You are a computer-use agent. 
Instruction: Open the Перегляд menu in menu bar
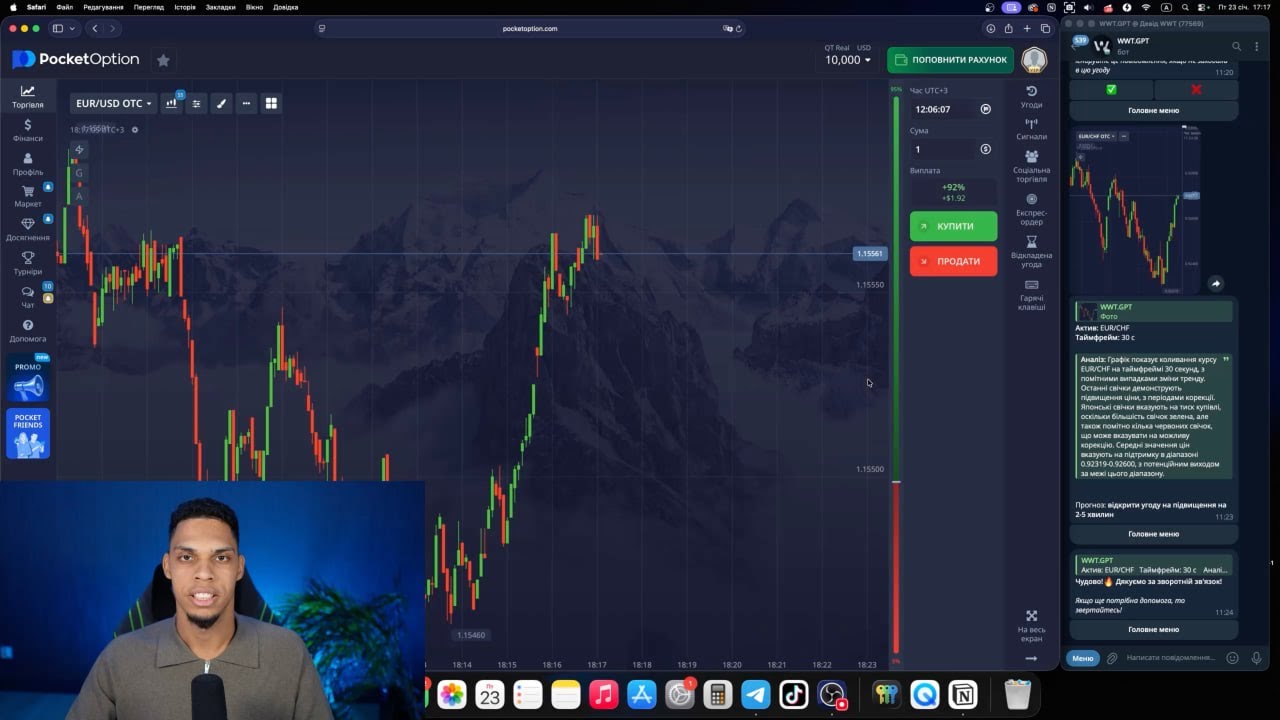pyautogui.click(x=149, y=6)
